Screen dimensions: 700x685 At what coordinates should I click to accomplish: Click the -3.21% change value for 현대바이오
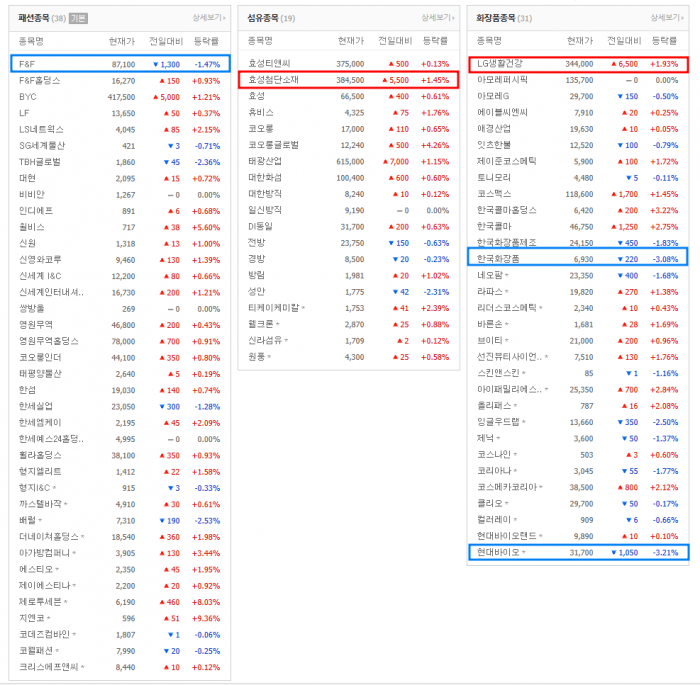coord(665,553)
